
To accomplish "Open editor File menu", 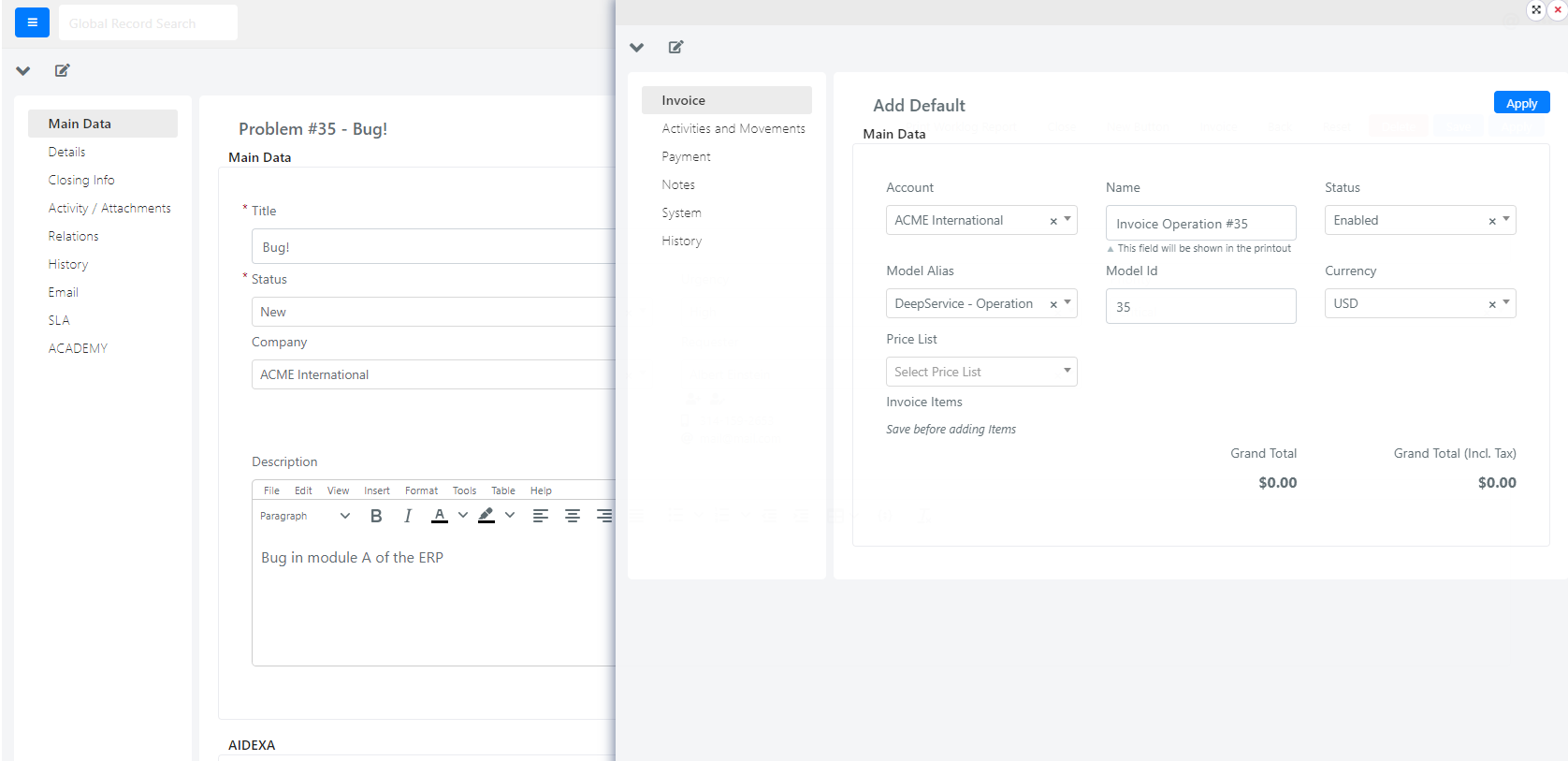I will point(271,490).
